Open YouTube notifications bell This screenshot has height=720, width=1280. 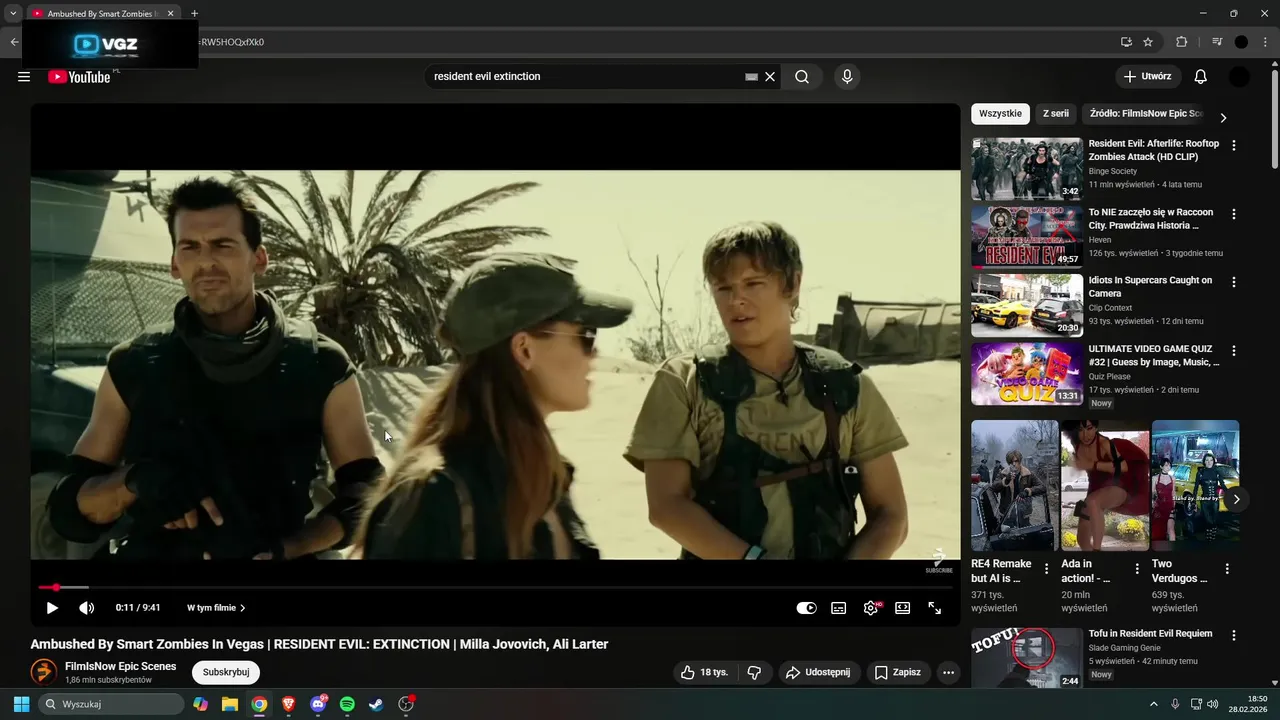point(1201,77)
